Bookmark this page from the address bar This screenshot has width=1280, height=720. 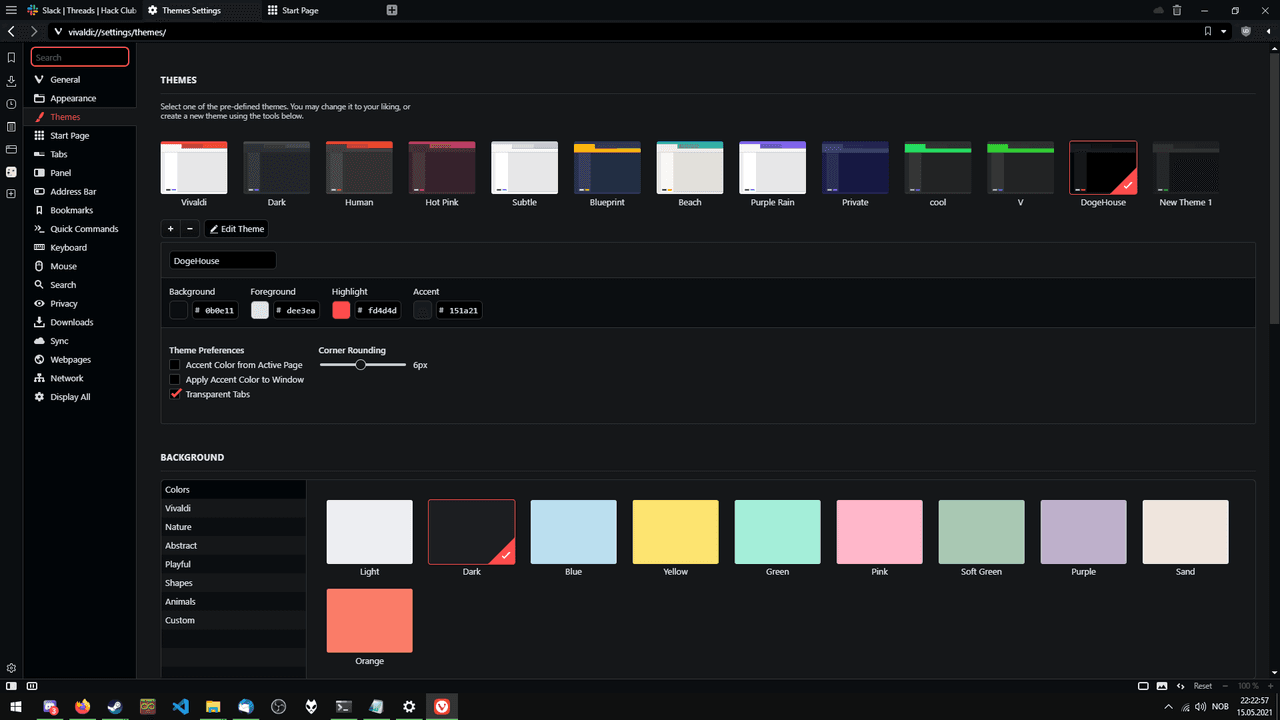click(x=1208, y=32)
